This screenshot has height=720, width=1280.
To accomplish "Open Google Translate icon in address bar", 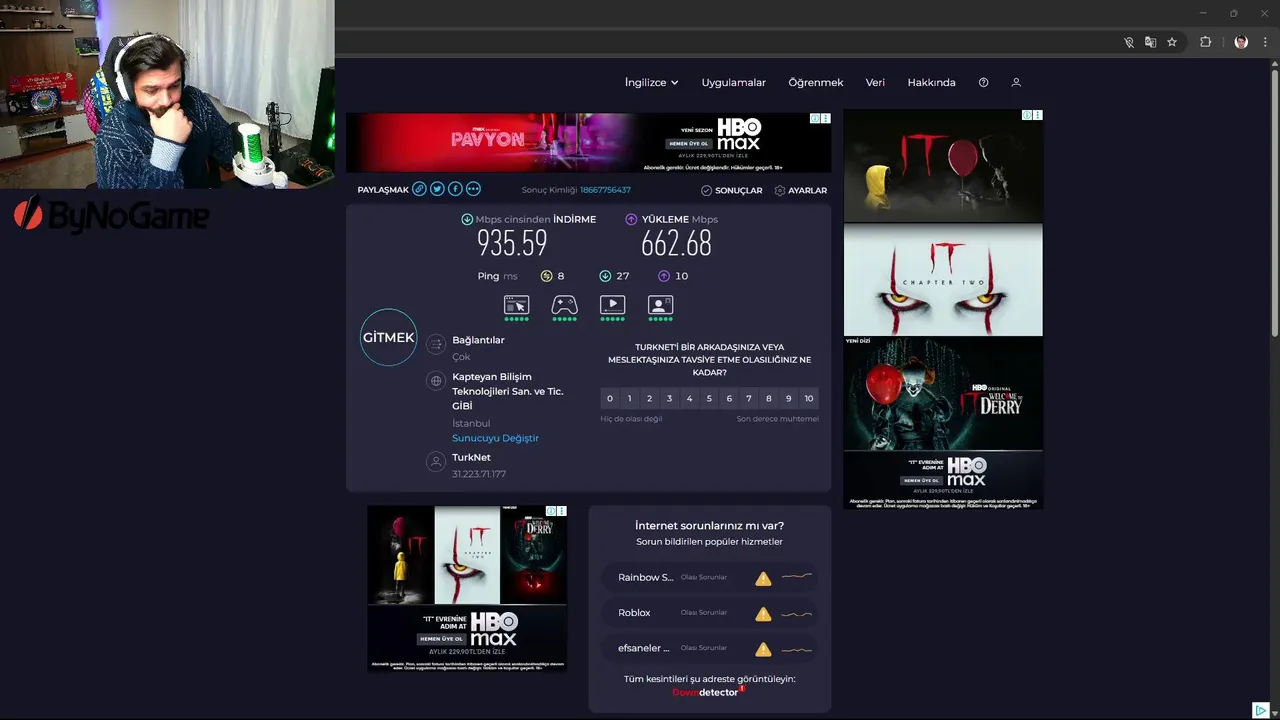I will [x=1150, y=42].
